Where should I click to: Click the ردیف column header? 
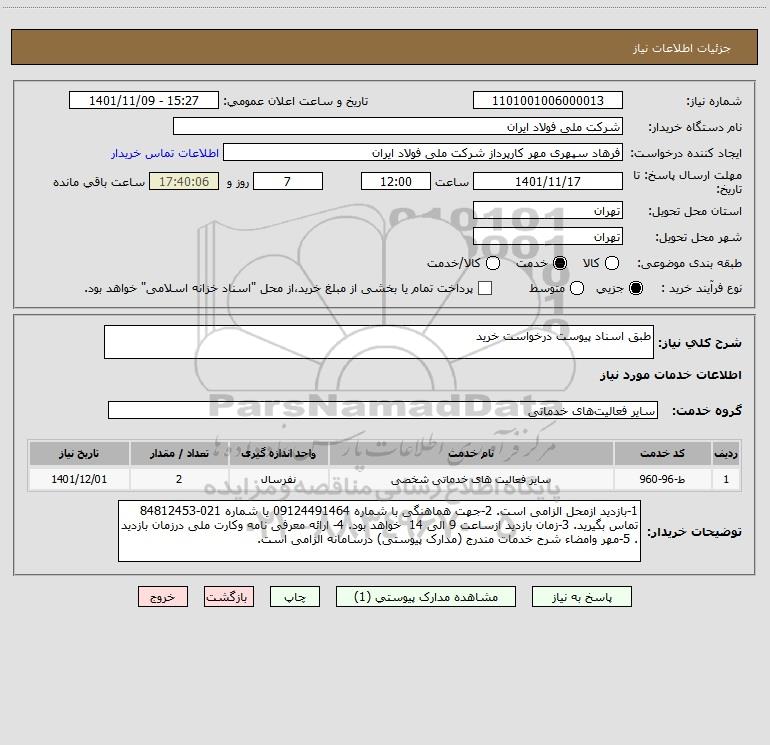[x=726, y=453]
